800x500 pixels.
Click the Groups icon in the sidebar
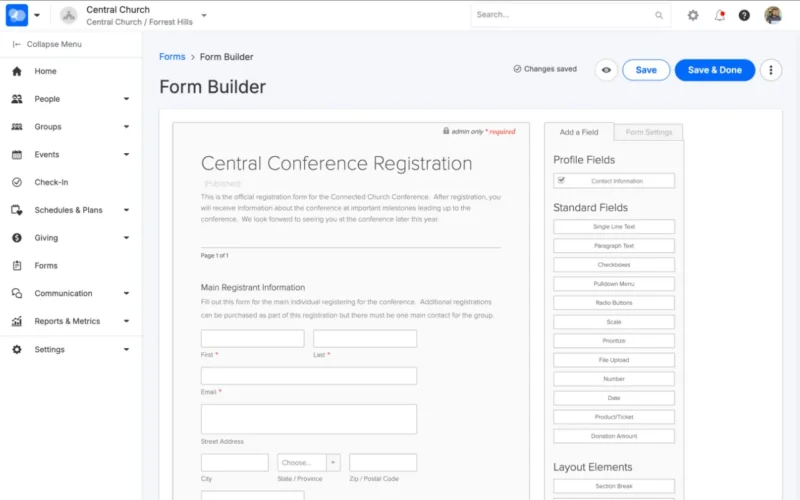17,127
